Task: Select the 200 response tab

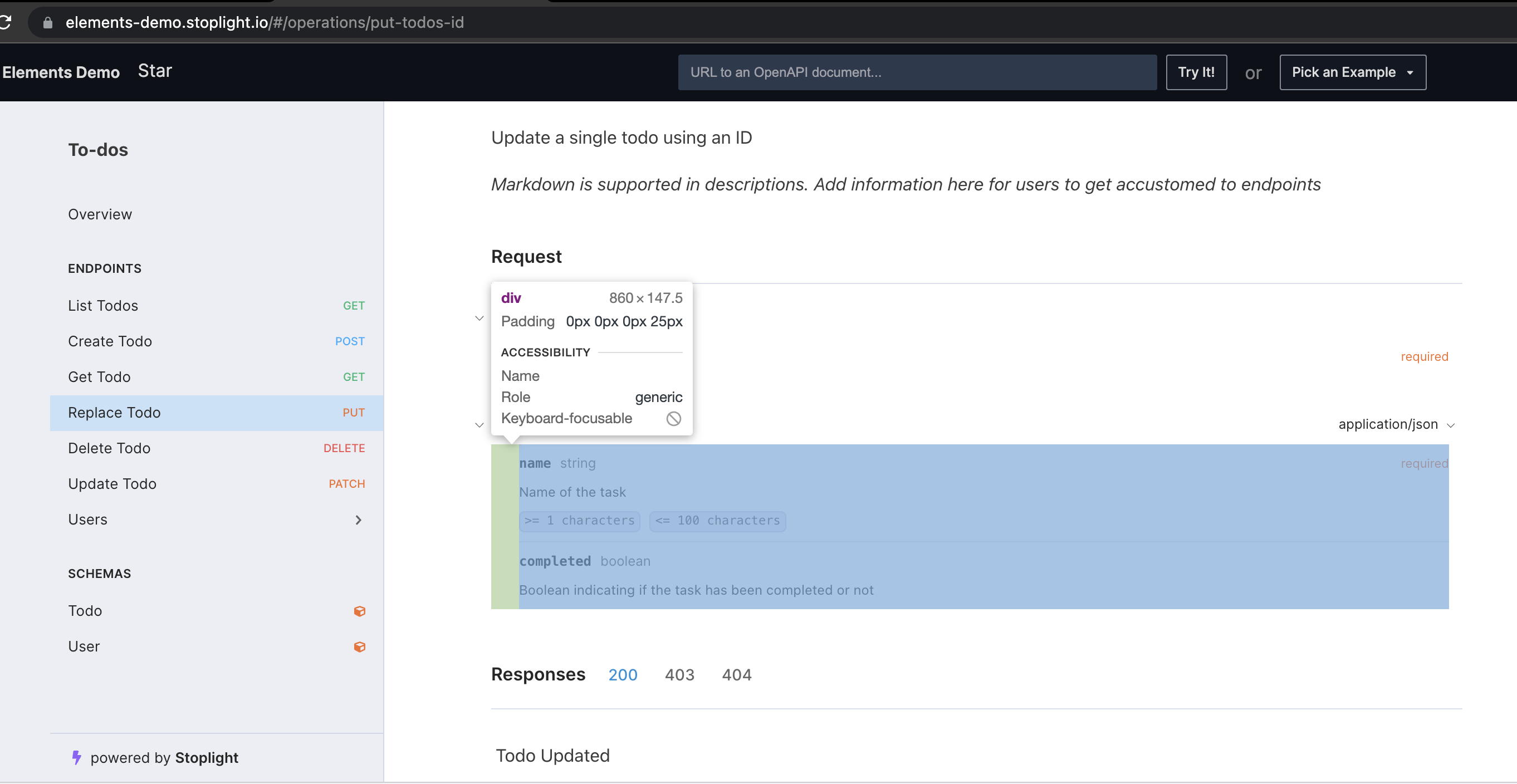Action: point(623,674)
